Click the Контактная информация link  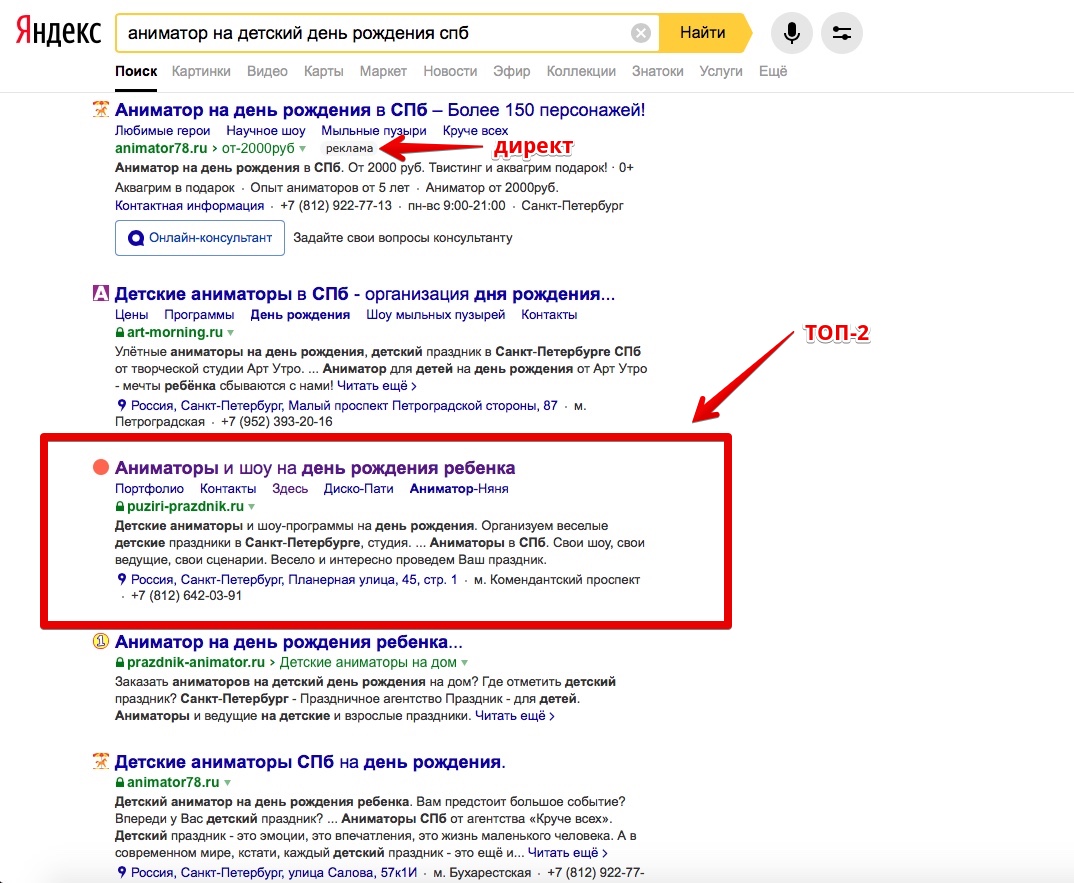tap(189, 206)
